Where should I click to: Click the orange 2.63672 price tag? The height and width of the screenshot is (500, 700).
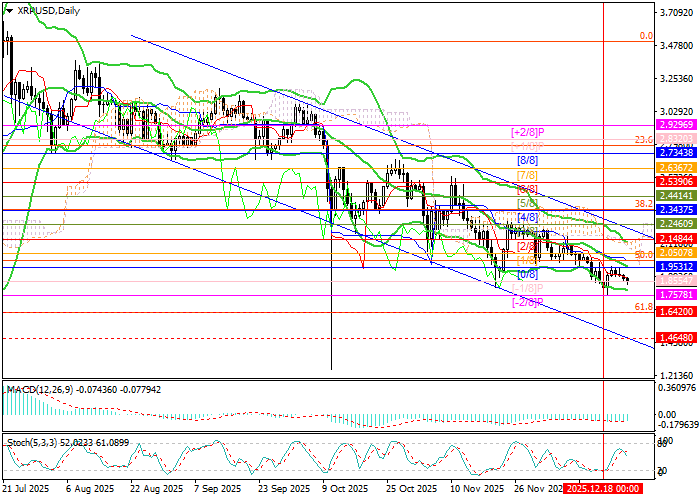[x=676, y=168]
